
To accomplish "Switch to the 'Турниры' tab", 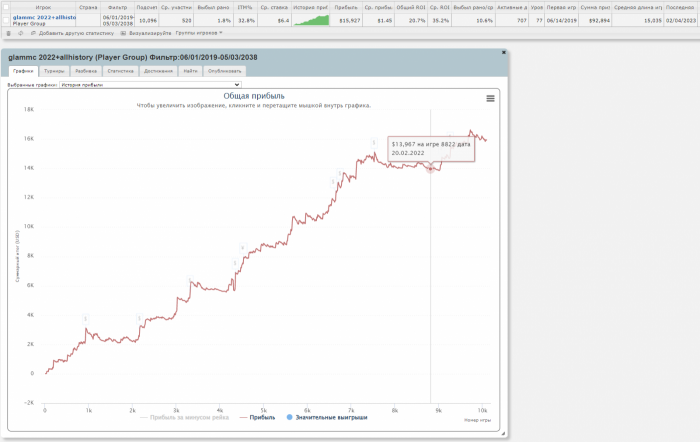I will point(54,71).
